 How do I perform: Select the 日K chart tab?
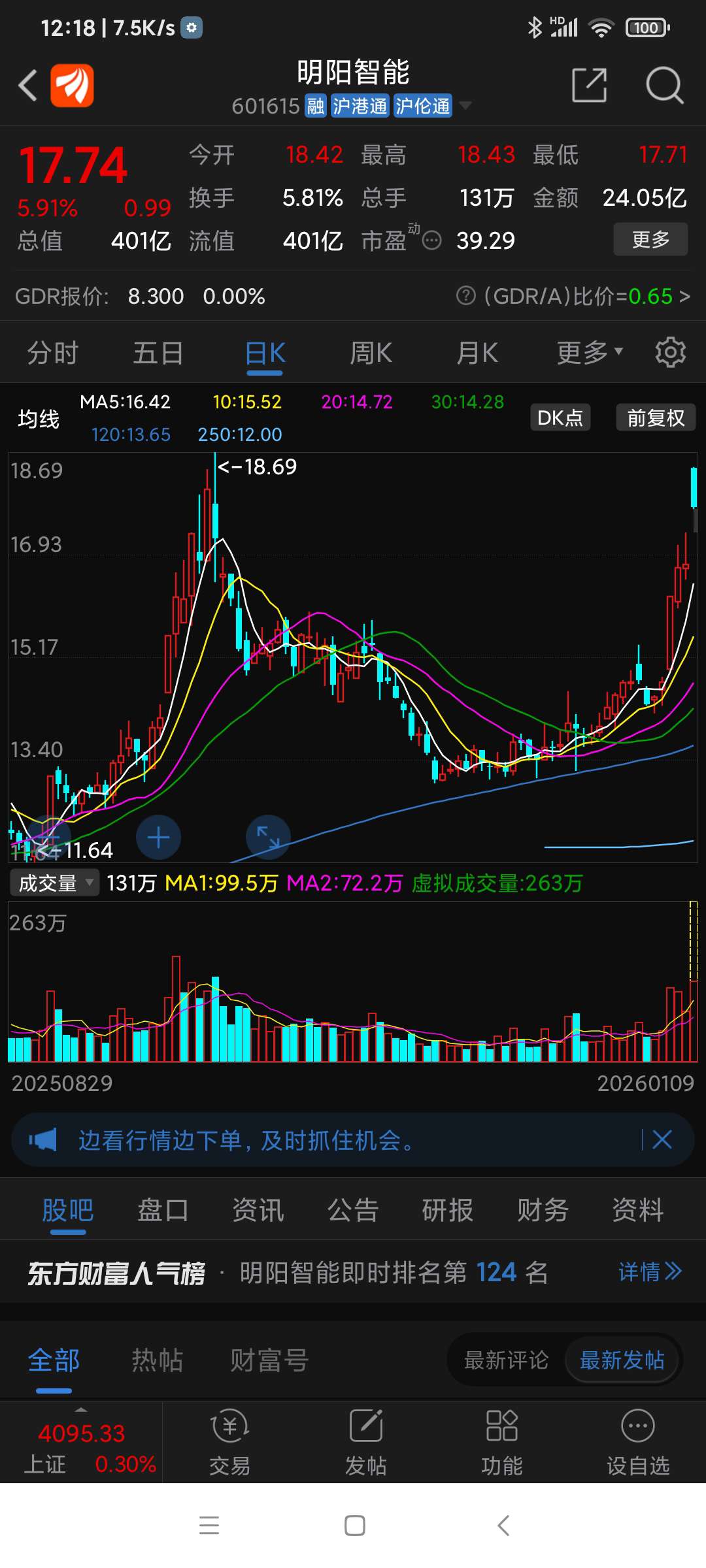265,353
